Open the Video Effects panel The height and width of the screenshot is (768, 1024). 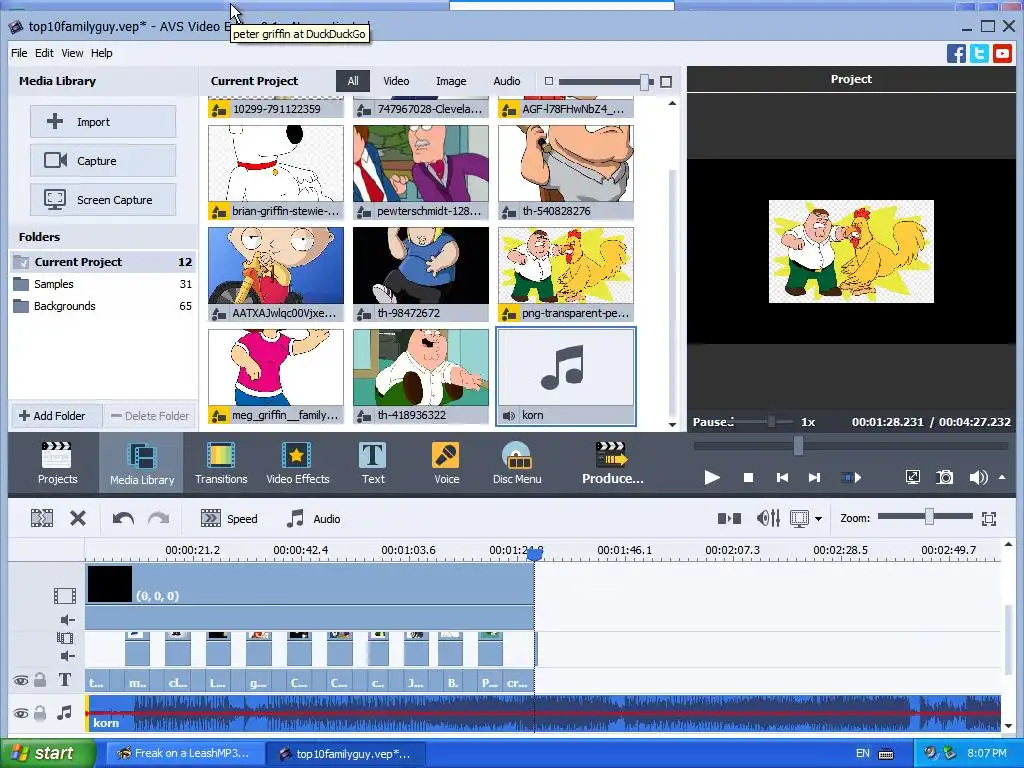pyautogui.click(x=297, y=463)
